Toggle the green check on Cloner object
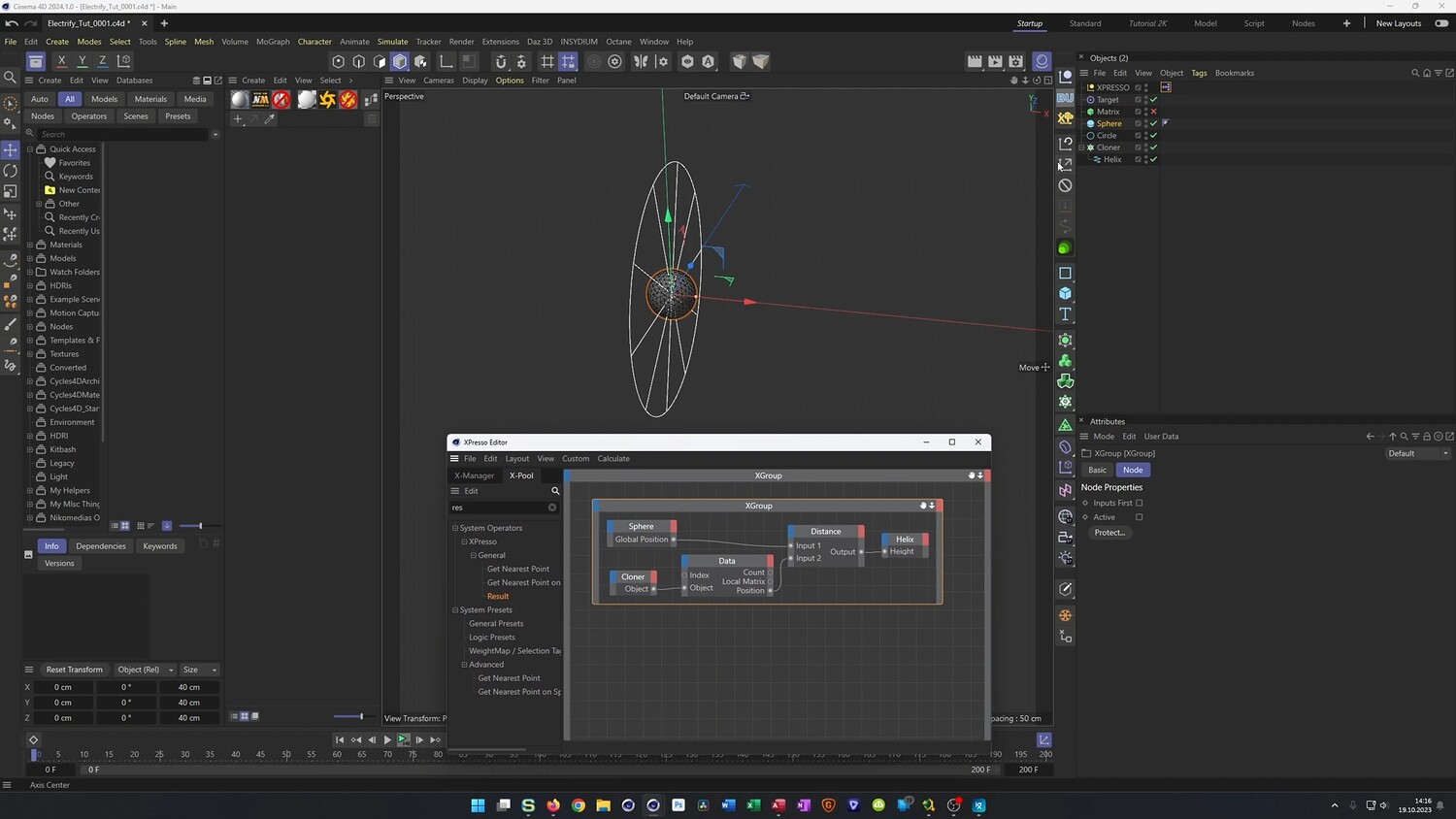The width and height of the screenshot is (1456, 819). (x=1153, y=147)
